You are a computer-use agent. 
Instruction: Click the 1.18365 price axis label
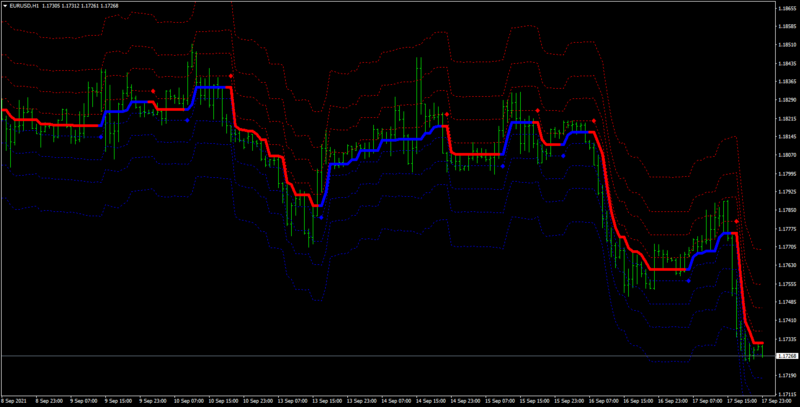(x=787, y=82)
